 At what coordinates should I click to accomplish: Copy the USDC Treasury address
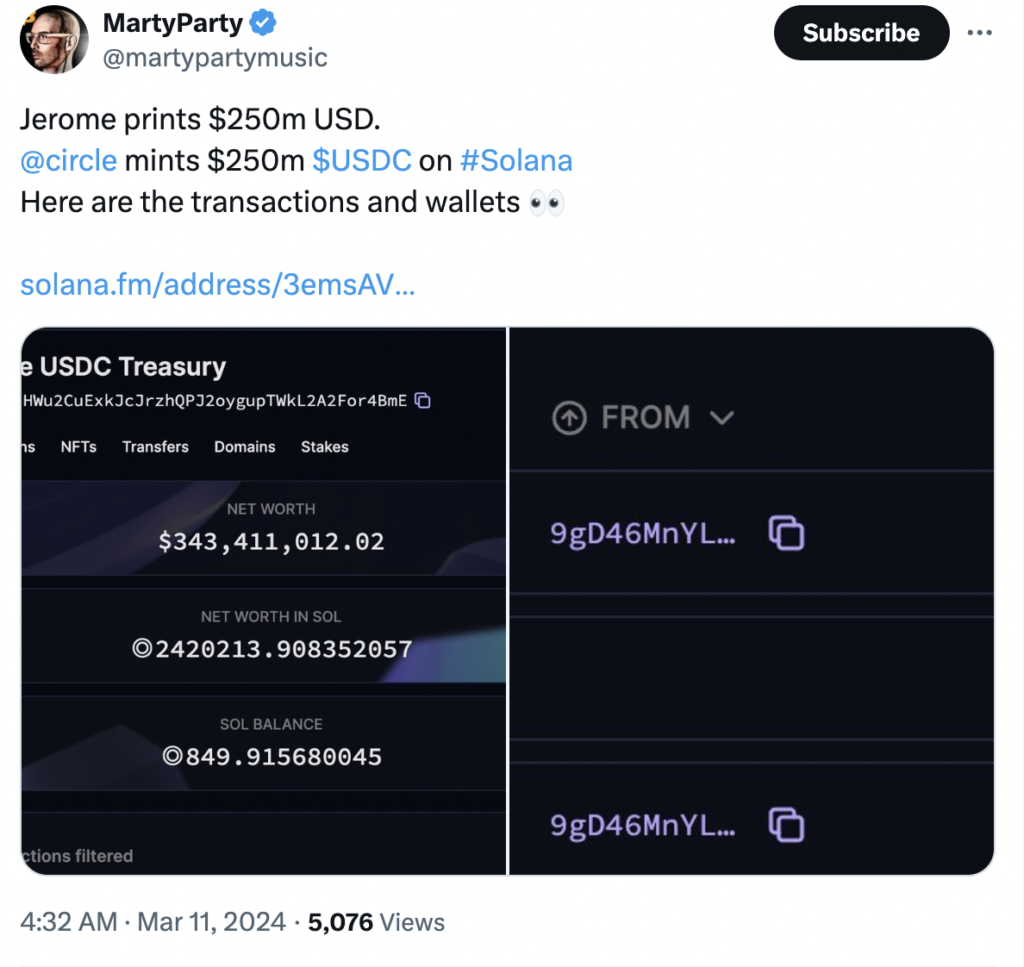pyautogui.click(x=423, y=401)
